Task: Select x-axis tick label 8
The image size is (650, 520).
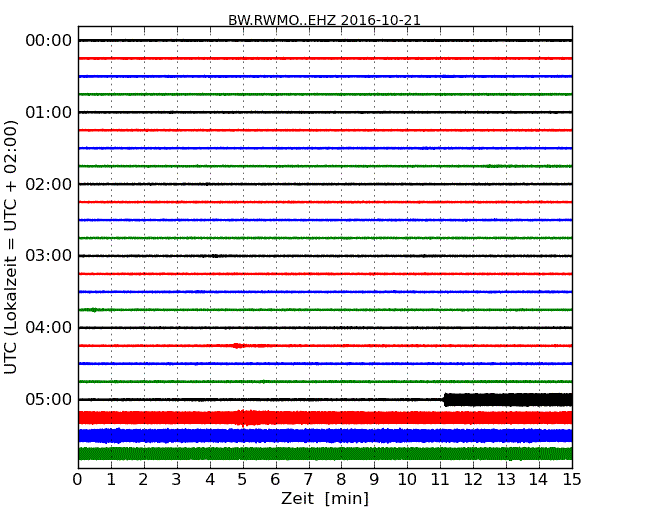Action: point(341,480)
